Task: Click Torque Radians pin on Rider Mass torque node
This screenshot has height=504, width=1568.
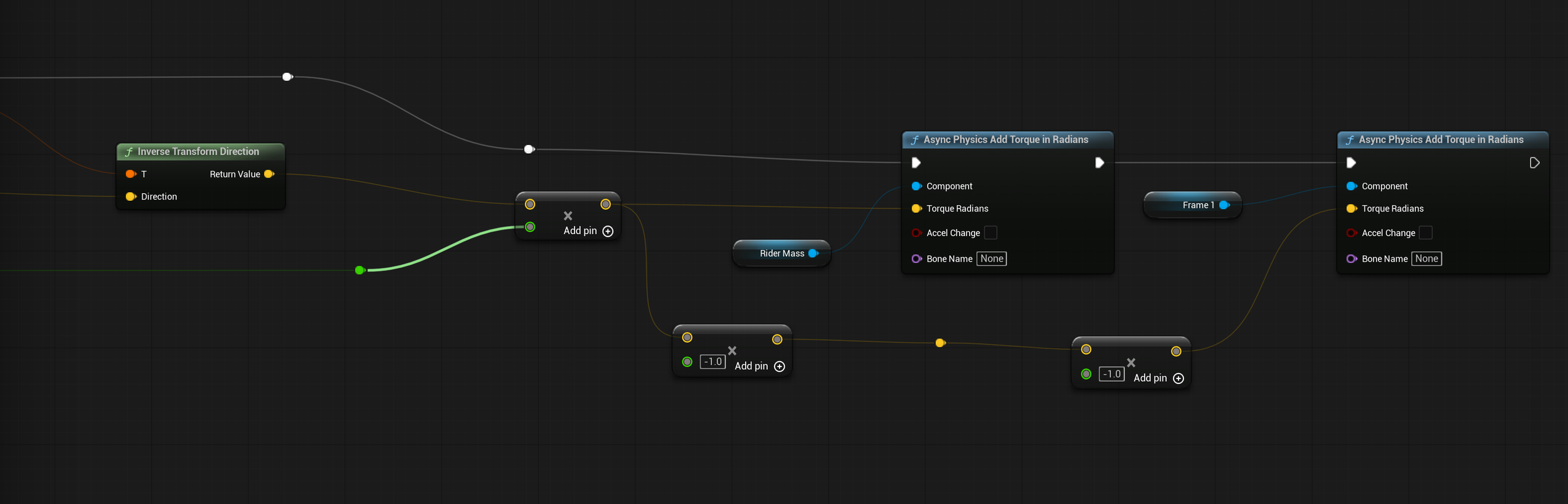Action: 916,208
